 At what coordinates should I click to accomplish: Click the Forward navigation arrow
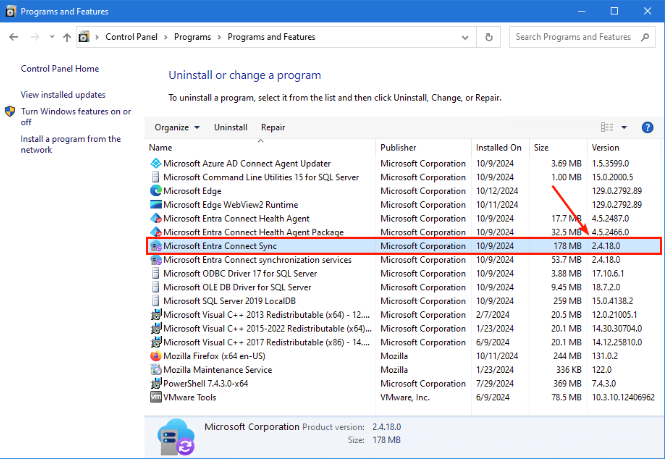[x=35, y=37]
